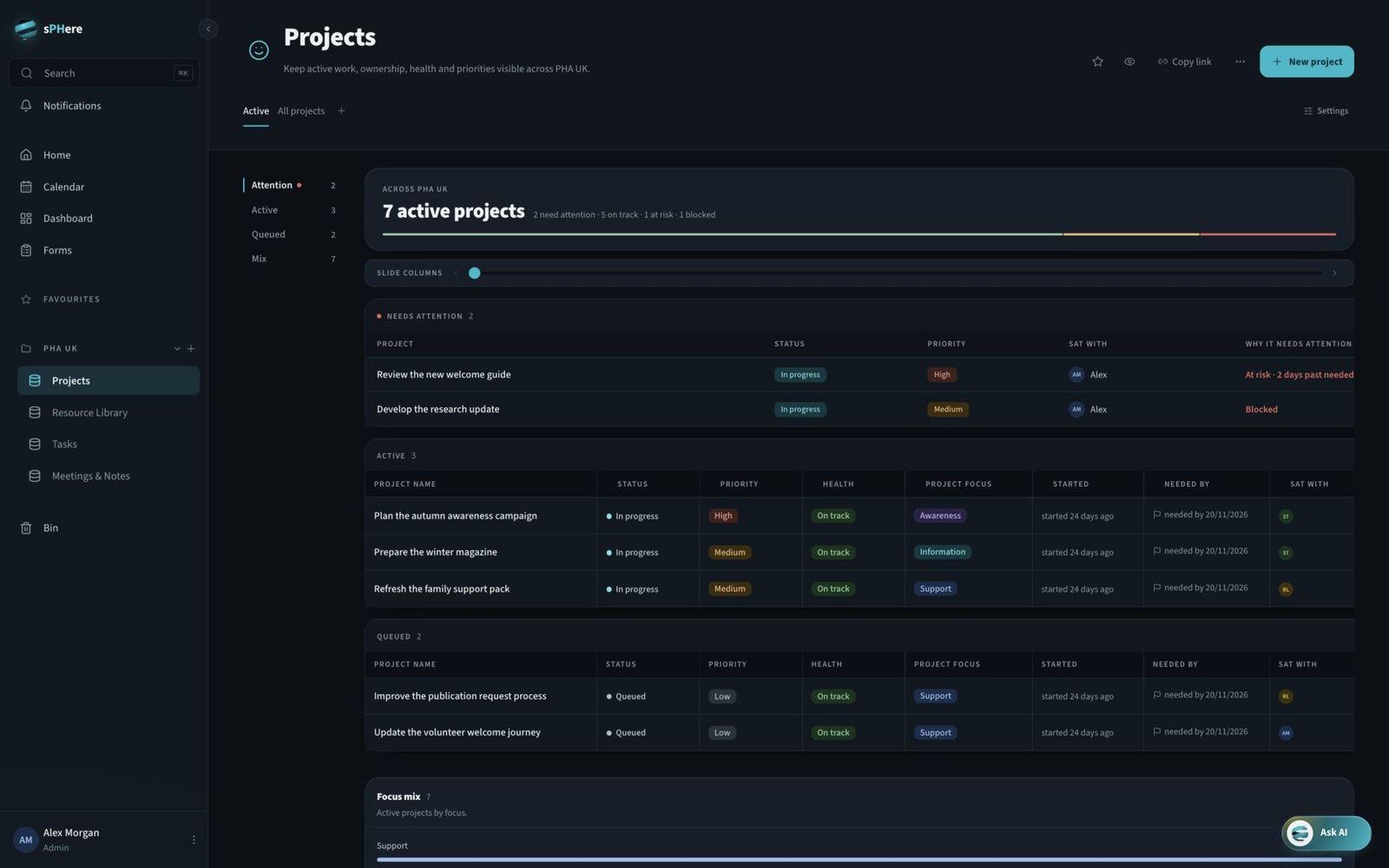
Task: Open Prepare the winter magazine project
Action: [435, 552]
